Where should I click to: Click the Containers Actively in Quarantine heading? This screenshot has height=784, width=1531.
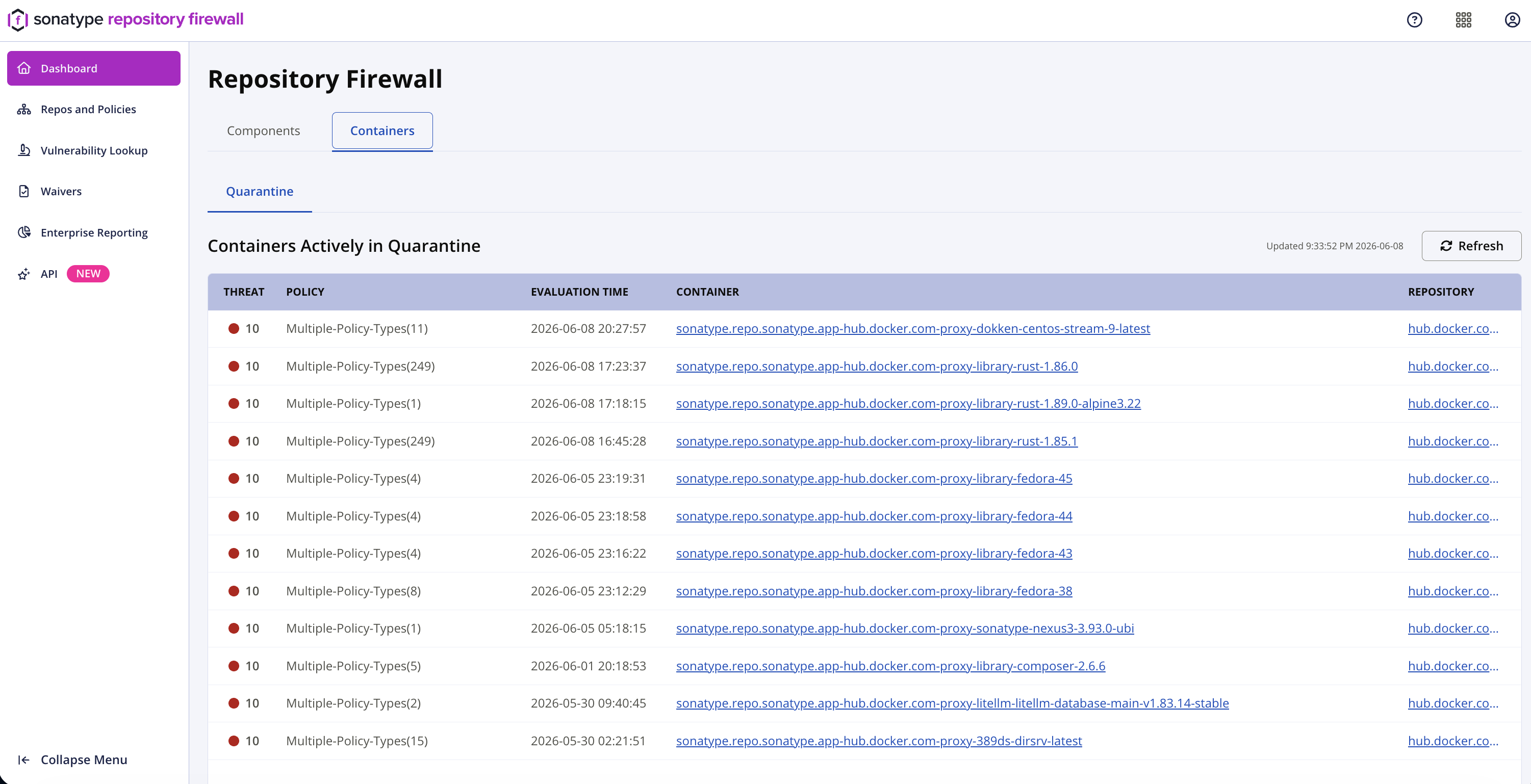(x=344, y=246)
